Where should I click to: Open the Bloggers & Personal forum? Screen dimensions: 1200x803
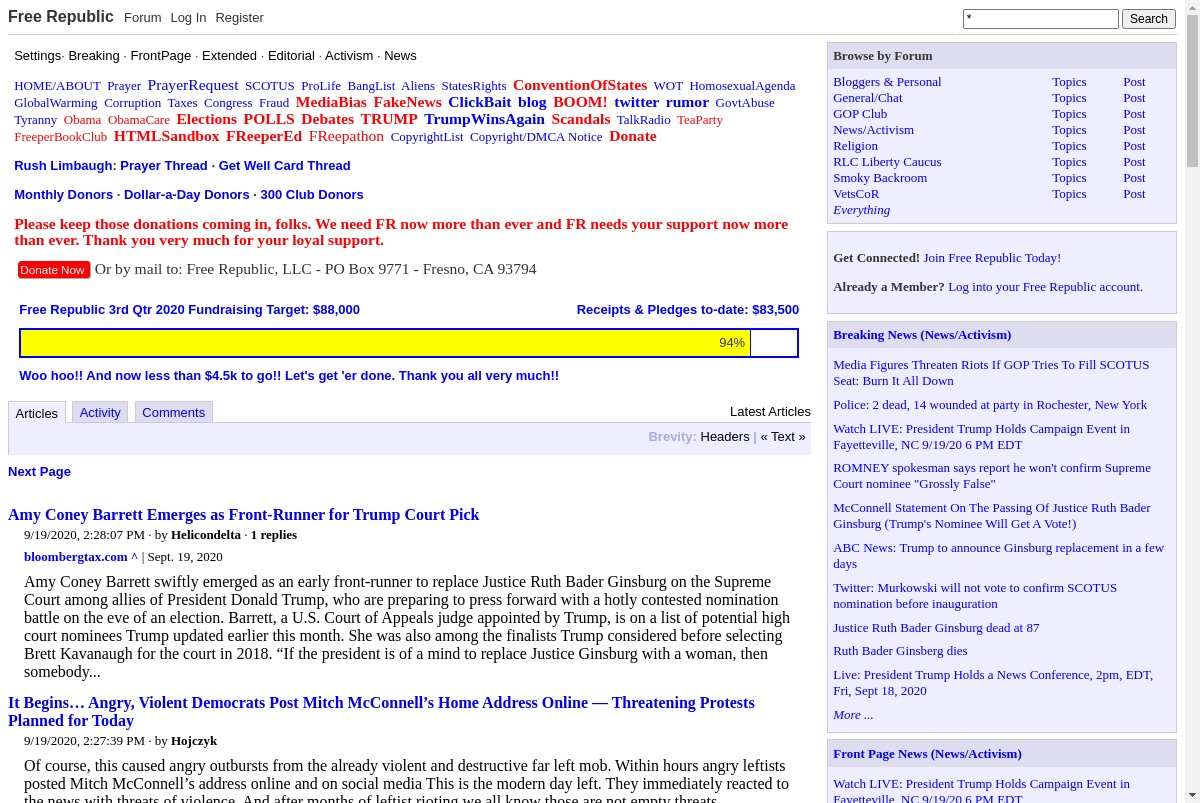coord(887,82)
